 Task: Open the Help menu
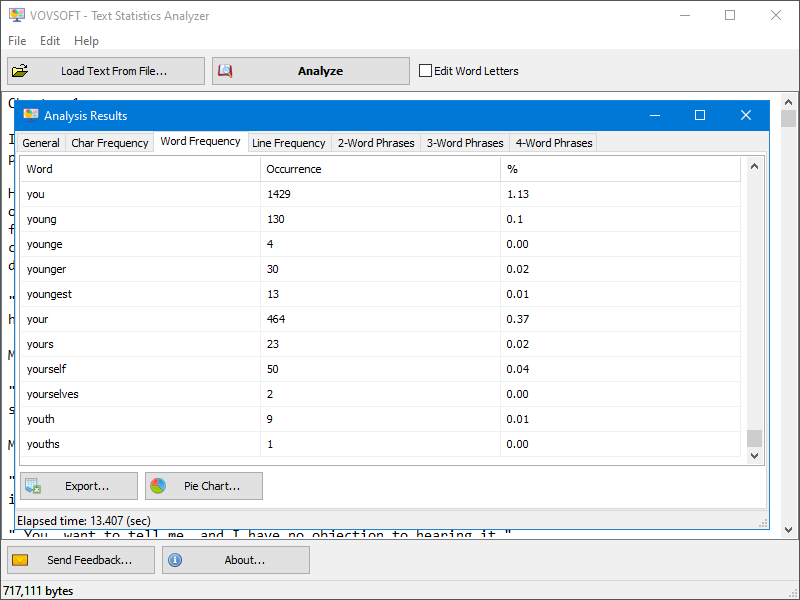click(x=86, y=40)
